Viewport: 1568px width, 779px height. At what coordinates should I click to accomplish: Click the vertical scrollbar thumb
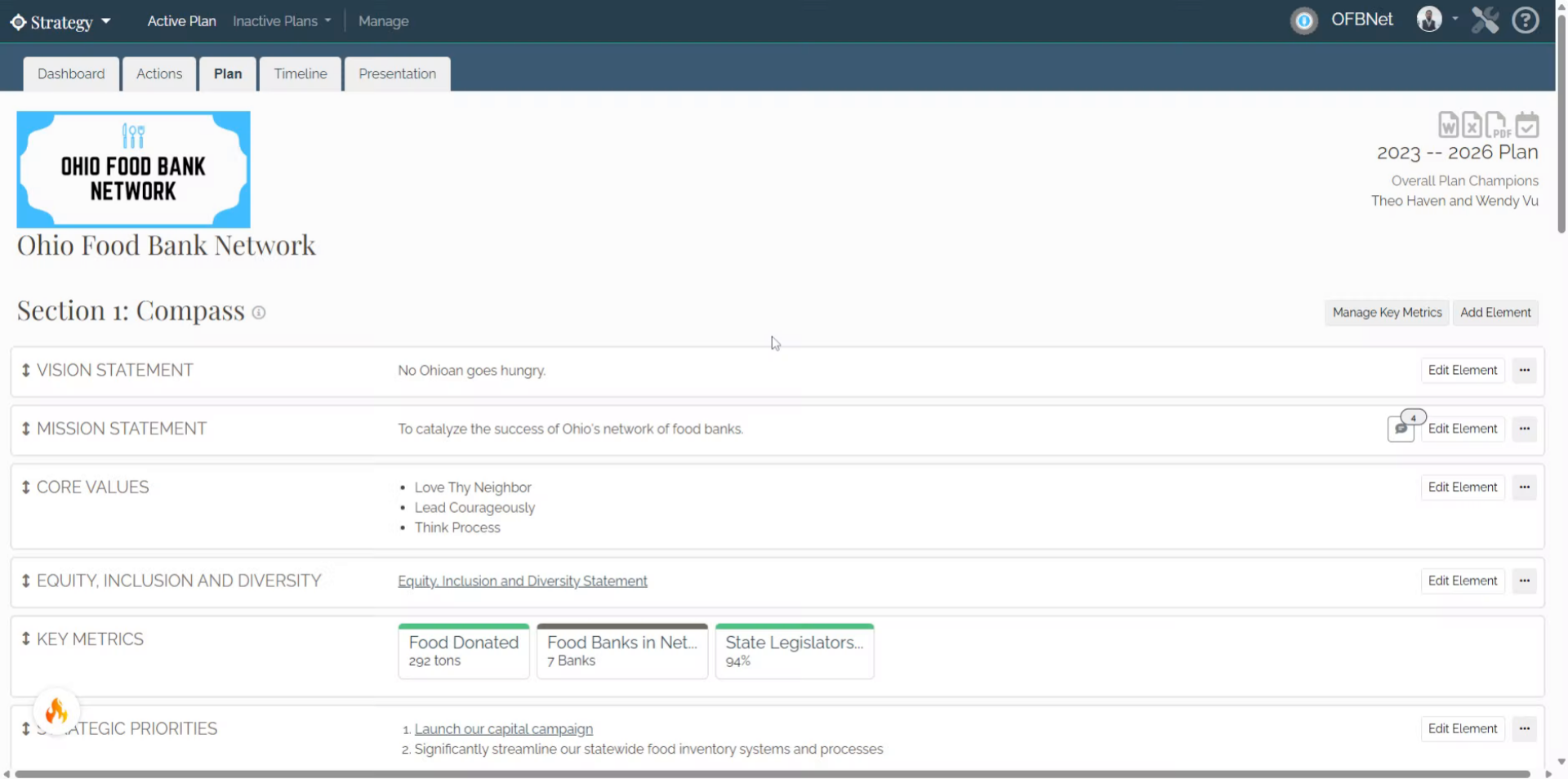click(x=1561, y=122)
